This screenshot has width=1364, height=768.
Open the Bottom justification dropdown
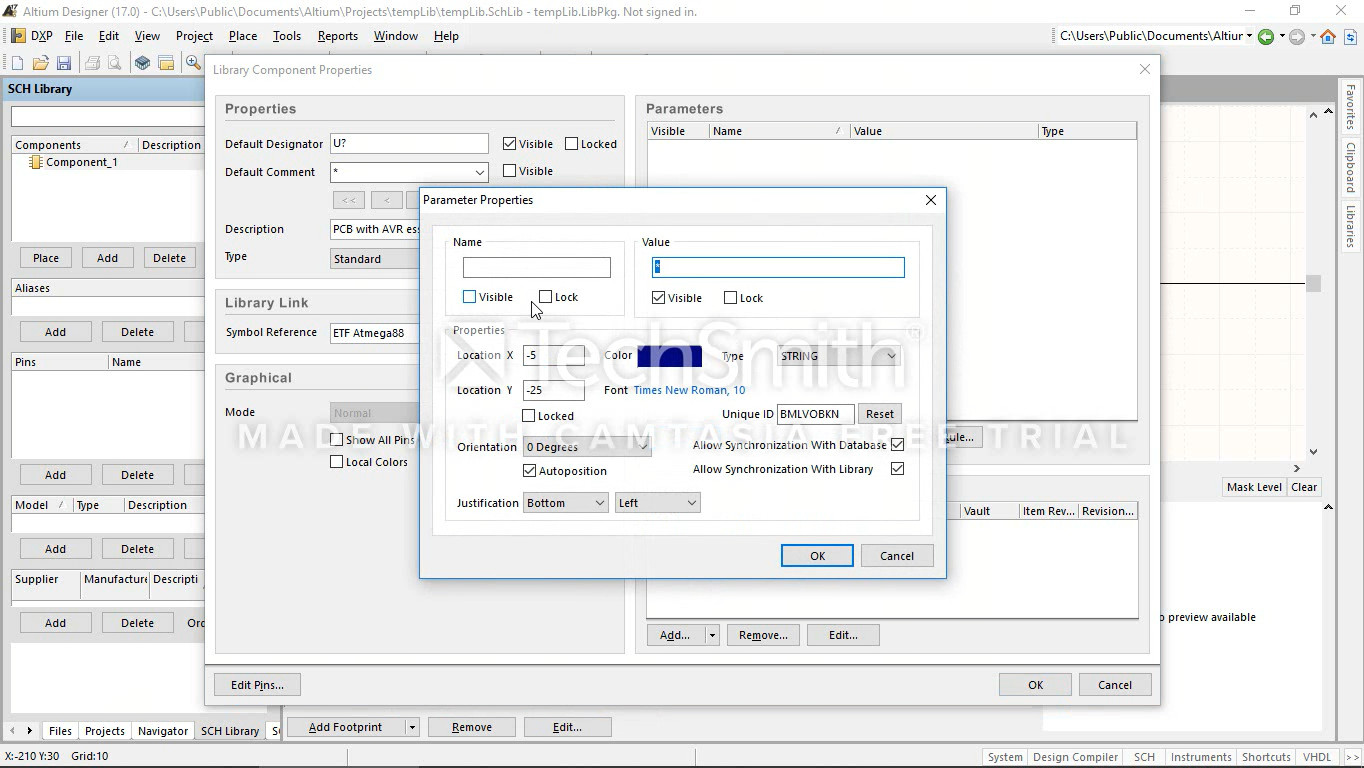coord(566,503)
